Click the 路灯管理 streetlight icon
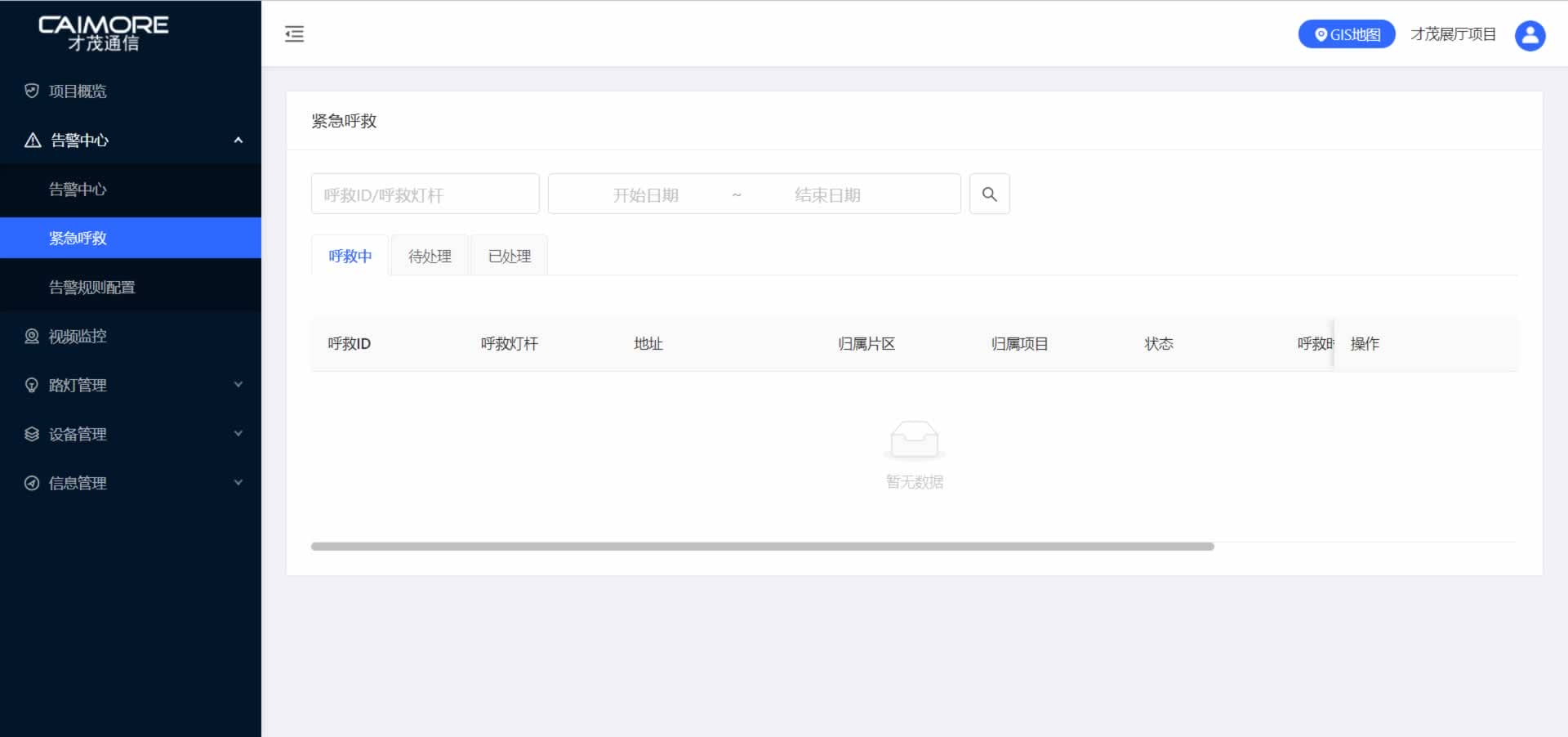 (x=31, y=385)
